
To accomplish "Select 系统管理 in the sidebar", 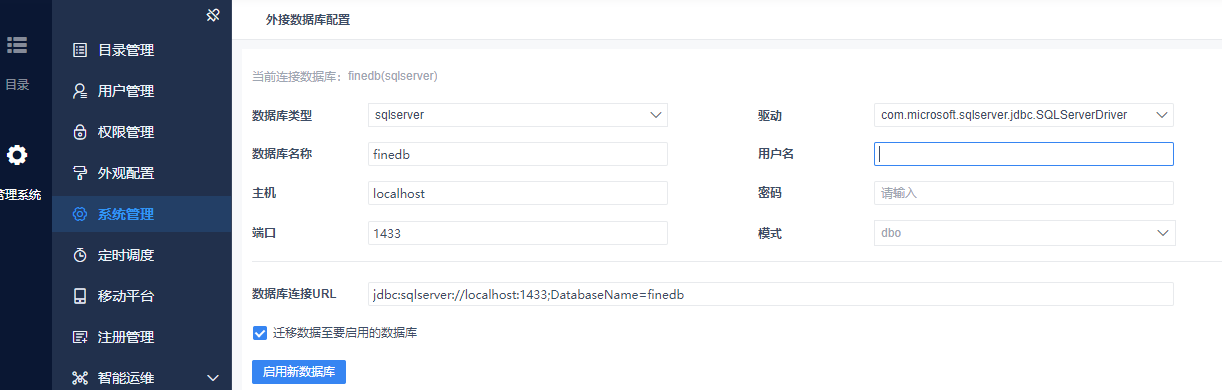I will coord(142,214).
